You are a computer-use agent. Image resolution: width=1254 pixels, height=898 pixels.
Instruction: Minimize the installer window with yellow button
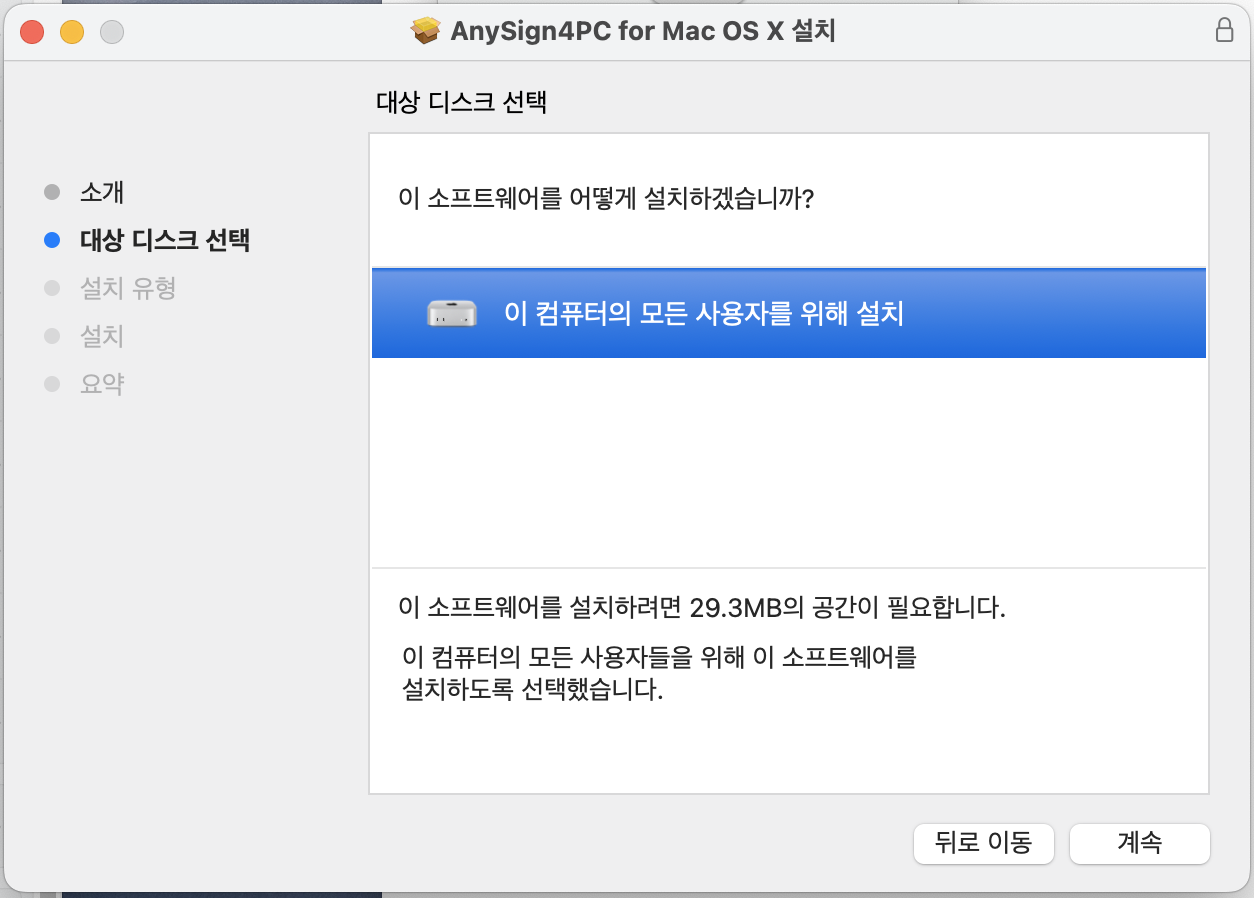point(72,31)
